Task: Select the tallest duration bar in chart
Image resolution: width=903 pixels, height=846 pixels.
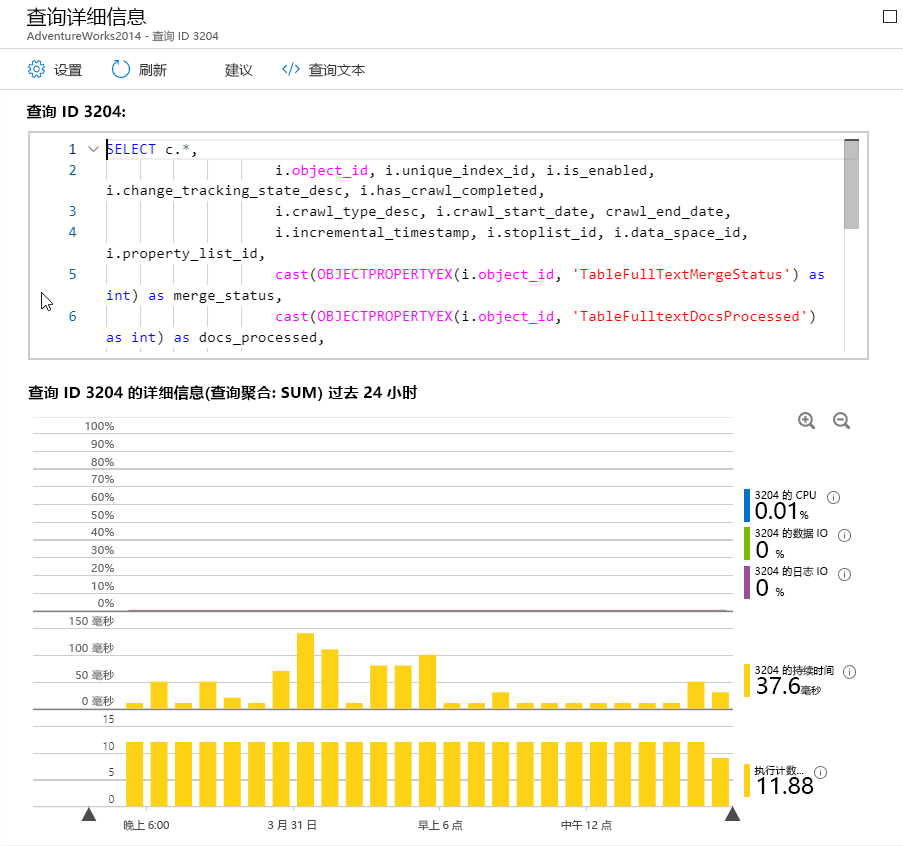Action: [x=305, y=671]
